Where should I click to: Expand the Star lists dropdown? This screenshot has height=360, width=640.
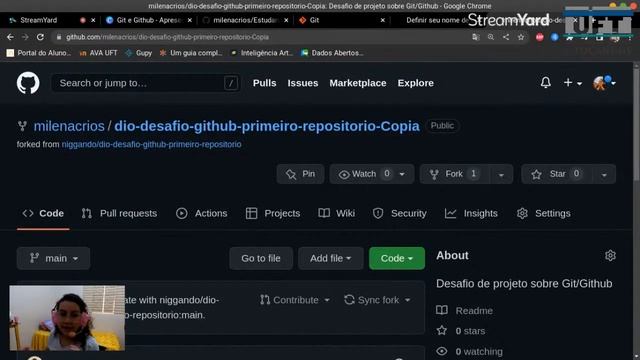[x=604, y=174]
